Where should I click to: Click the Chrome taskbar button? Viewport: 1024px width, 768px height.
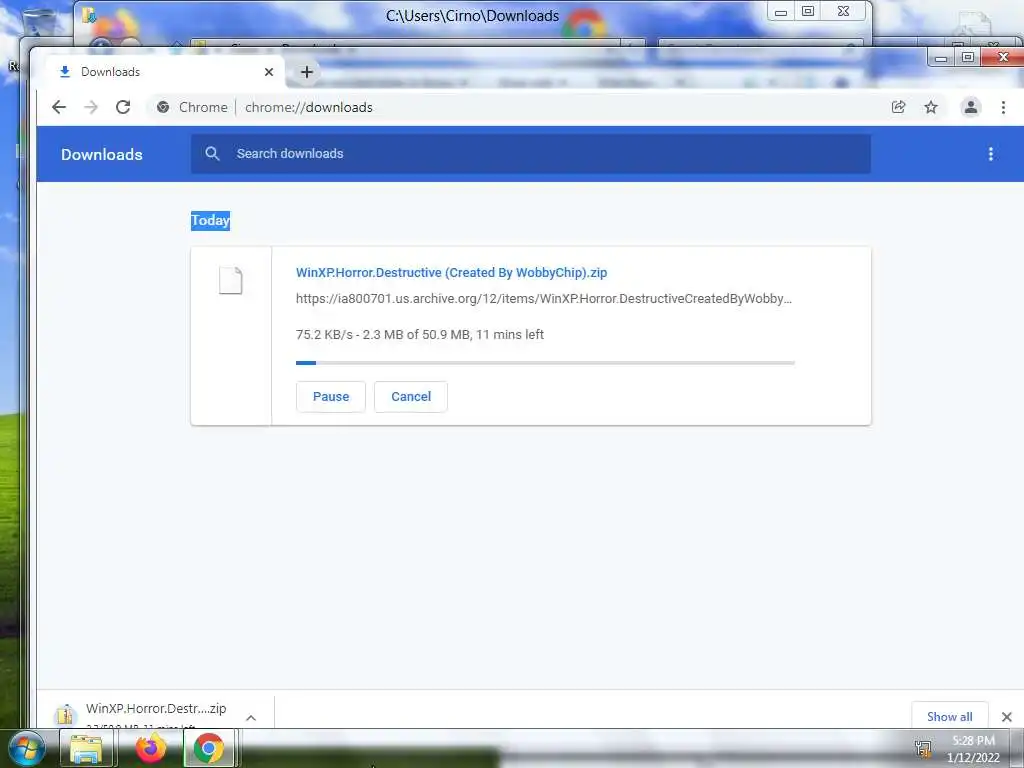208,748
